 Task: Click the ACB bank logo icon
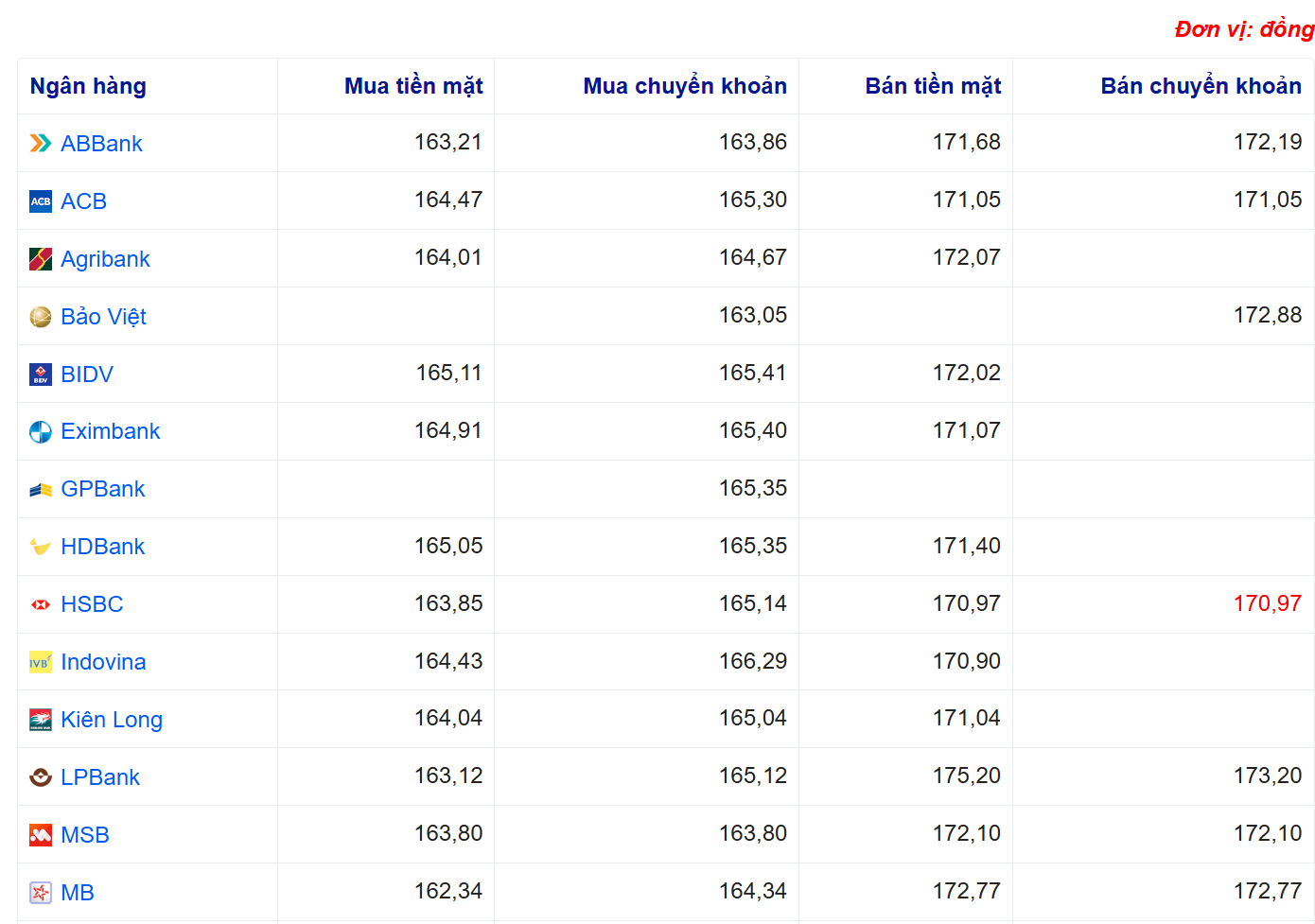pyautogui.click(x=41, y=201)
